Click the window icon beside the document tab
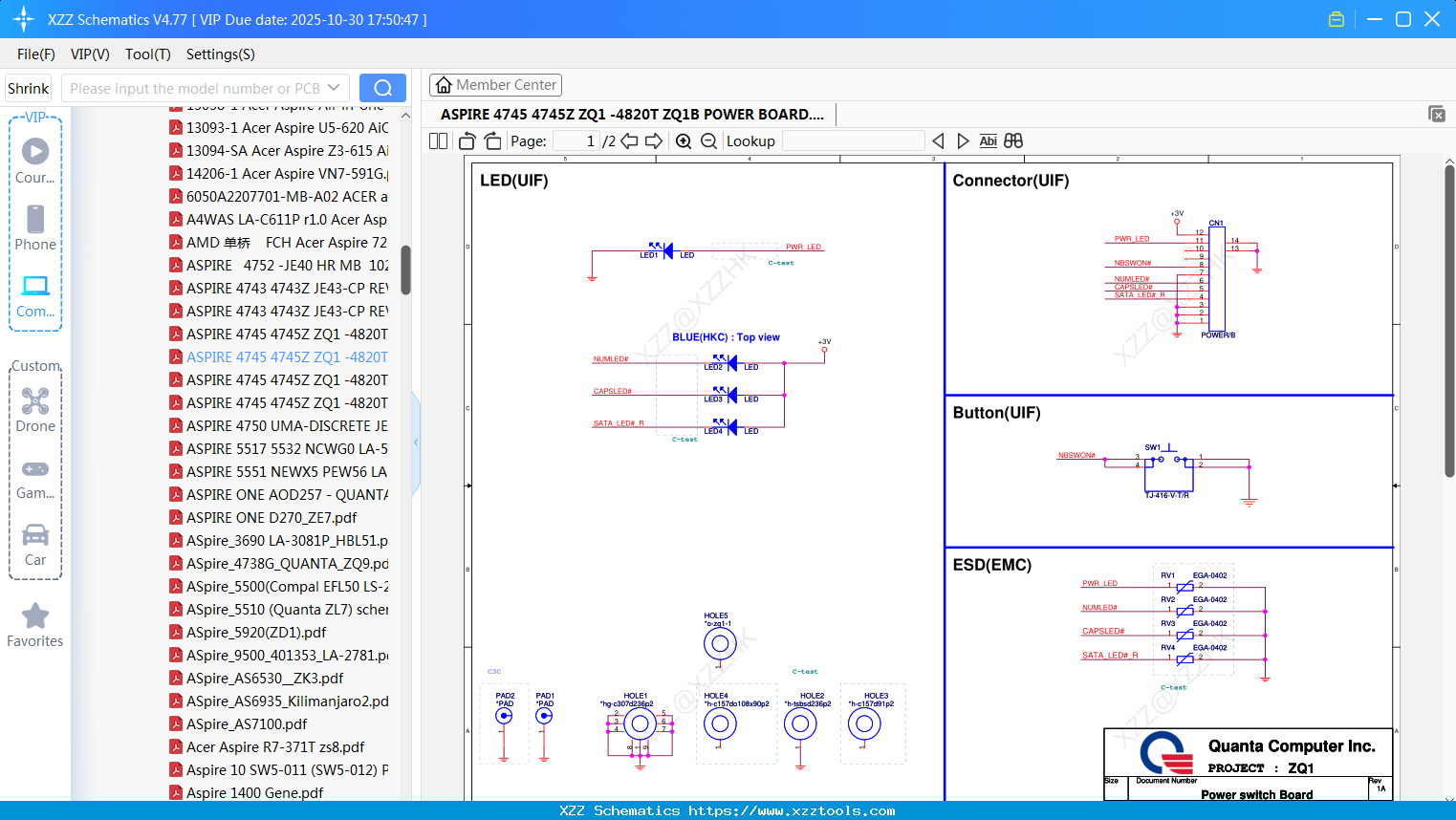 click(1437, 114)
